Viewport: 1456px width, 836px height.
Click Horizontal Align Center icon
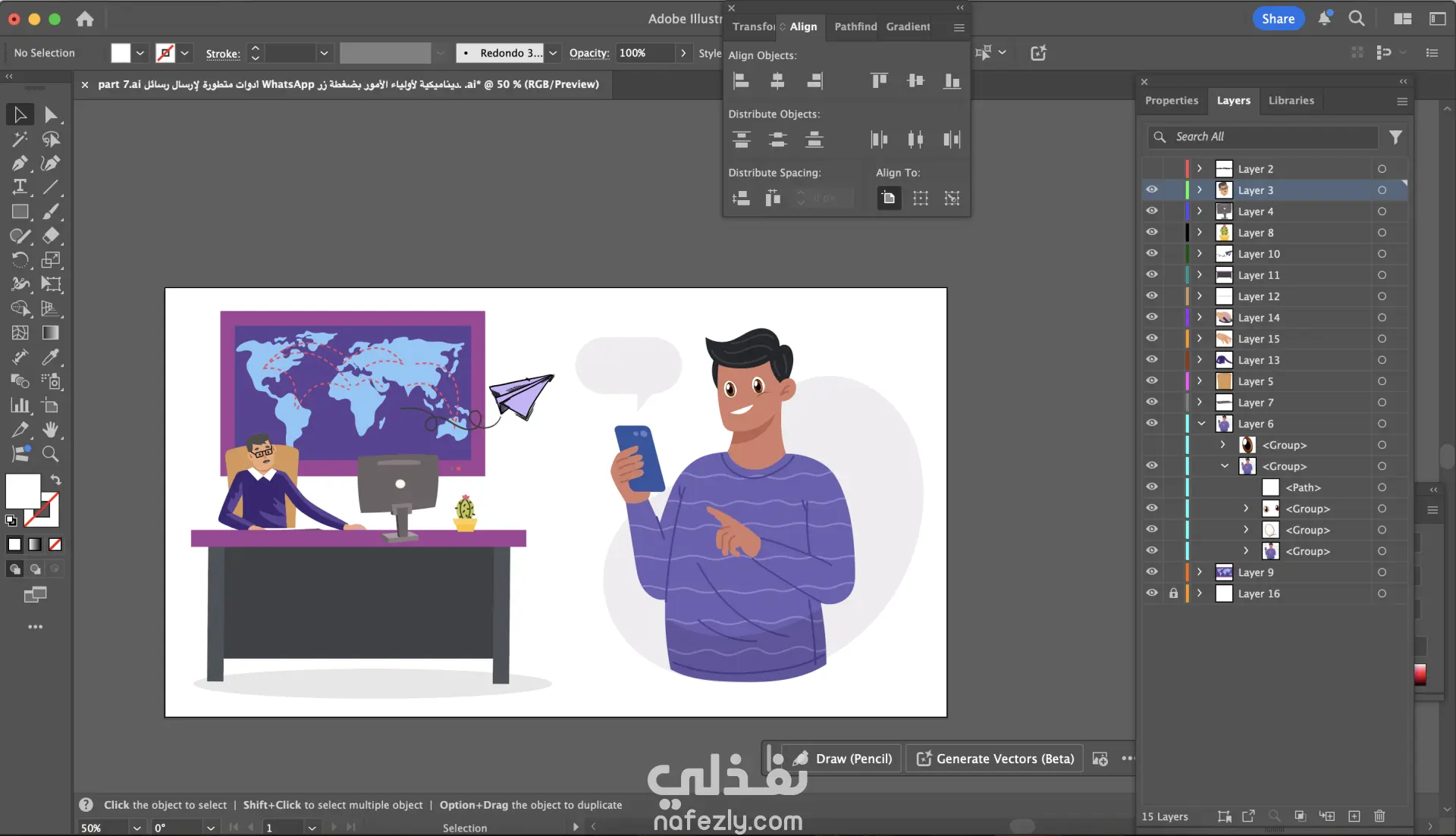(x=777, y=81)
